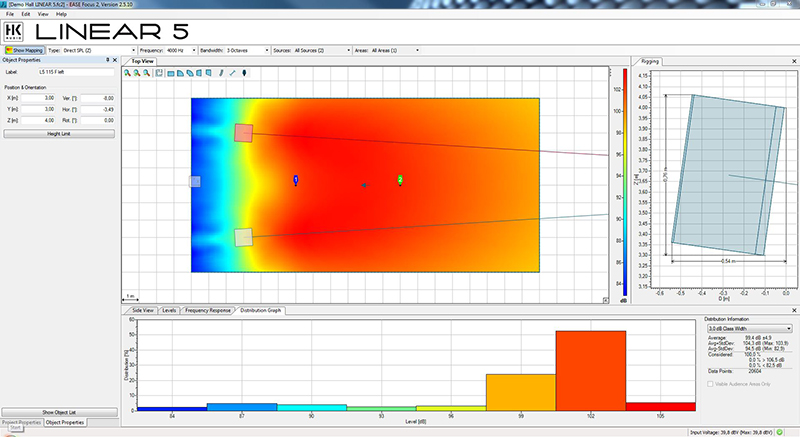Pin the Object Properties panel

(108, 60)
